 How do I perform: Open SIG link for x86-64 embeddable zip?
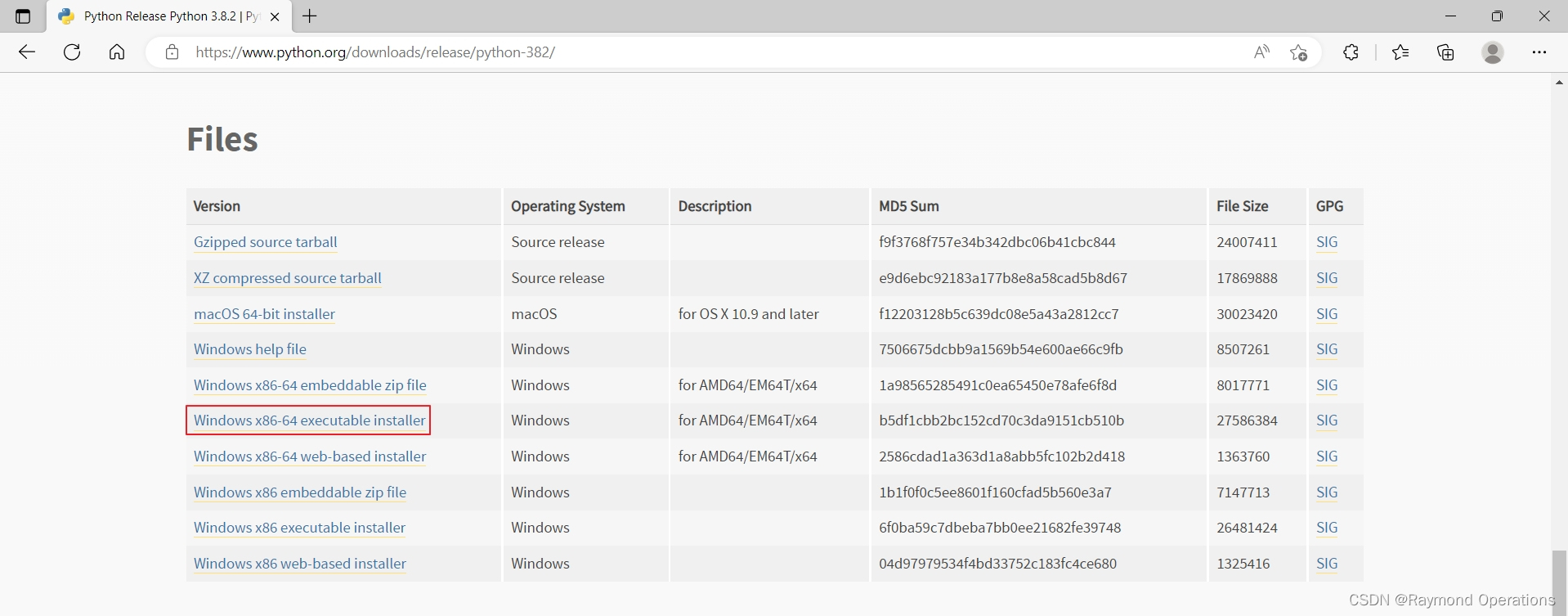pyautogui.click(x=1327, y=385)
